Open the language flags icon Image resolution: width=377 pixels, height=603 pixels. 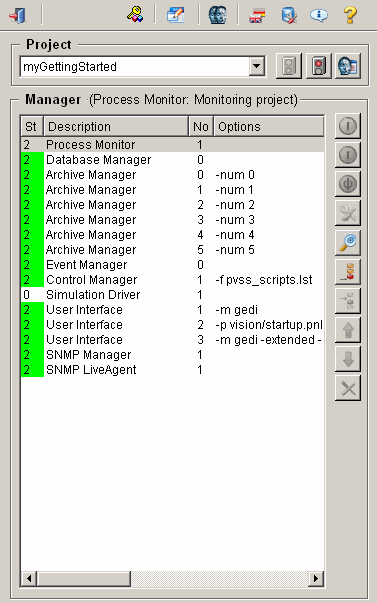pos(257,15)
